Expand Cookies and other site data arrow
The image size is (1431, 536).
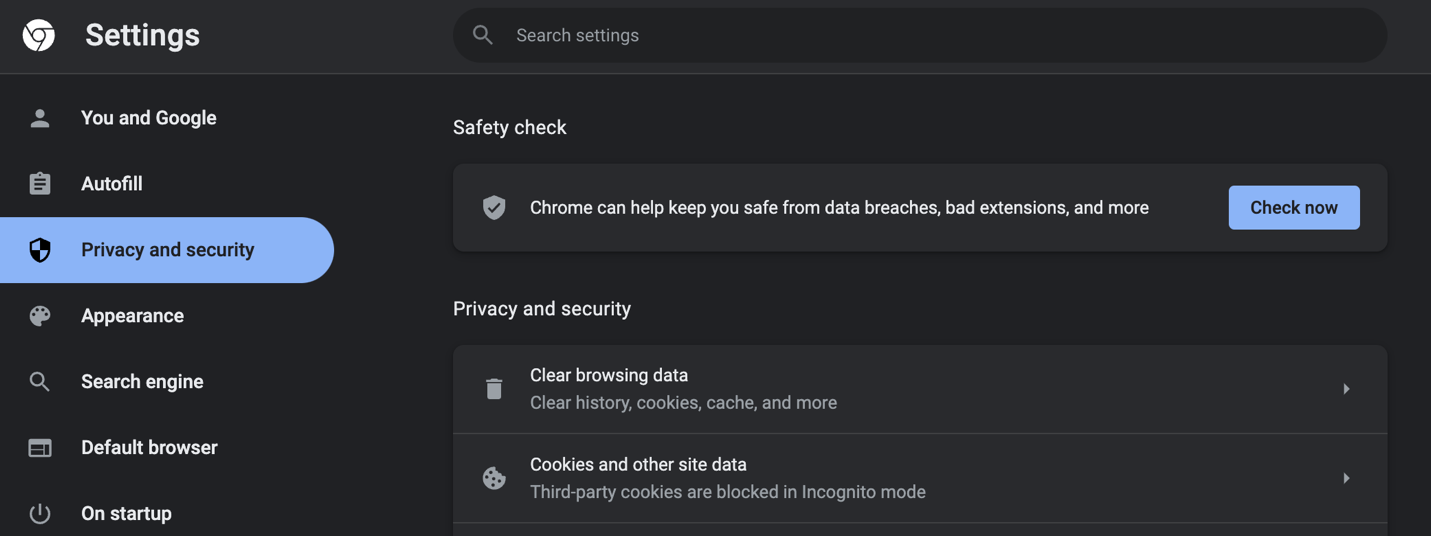coord(1346,478)
